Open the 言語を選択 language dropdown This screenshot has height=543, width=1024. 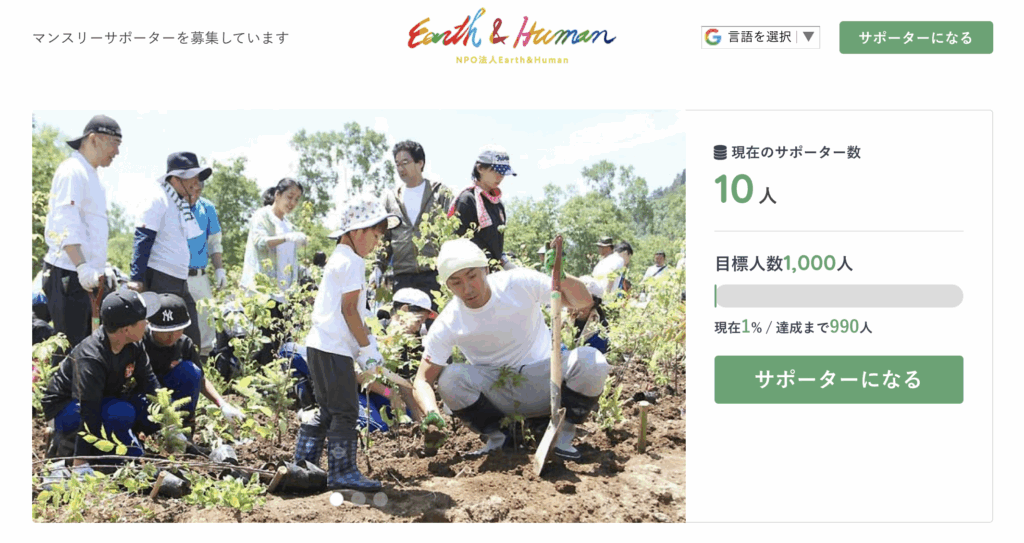[x=760, y=37]
